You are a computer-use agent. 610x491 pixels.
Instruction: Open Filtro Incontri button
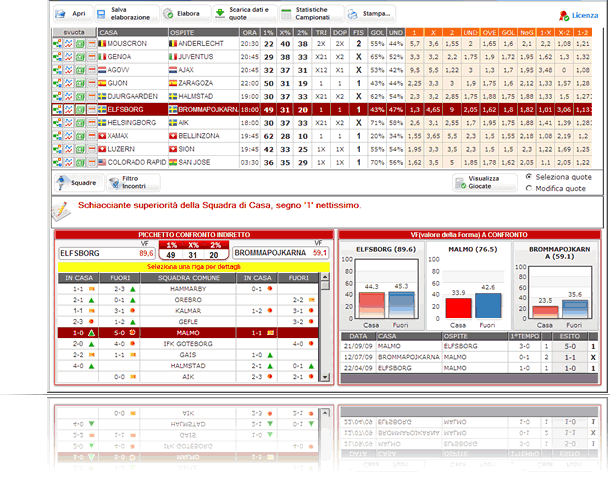pos(133,182)
